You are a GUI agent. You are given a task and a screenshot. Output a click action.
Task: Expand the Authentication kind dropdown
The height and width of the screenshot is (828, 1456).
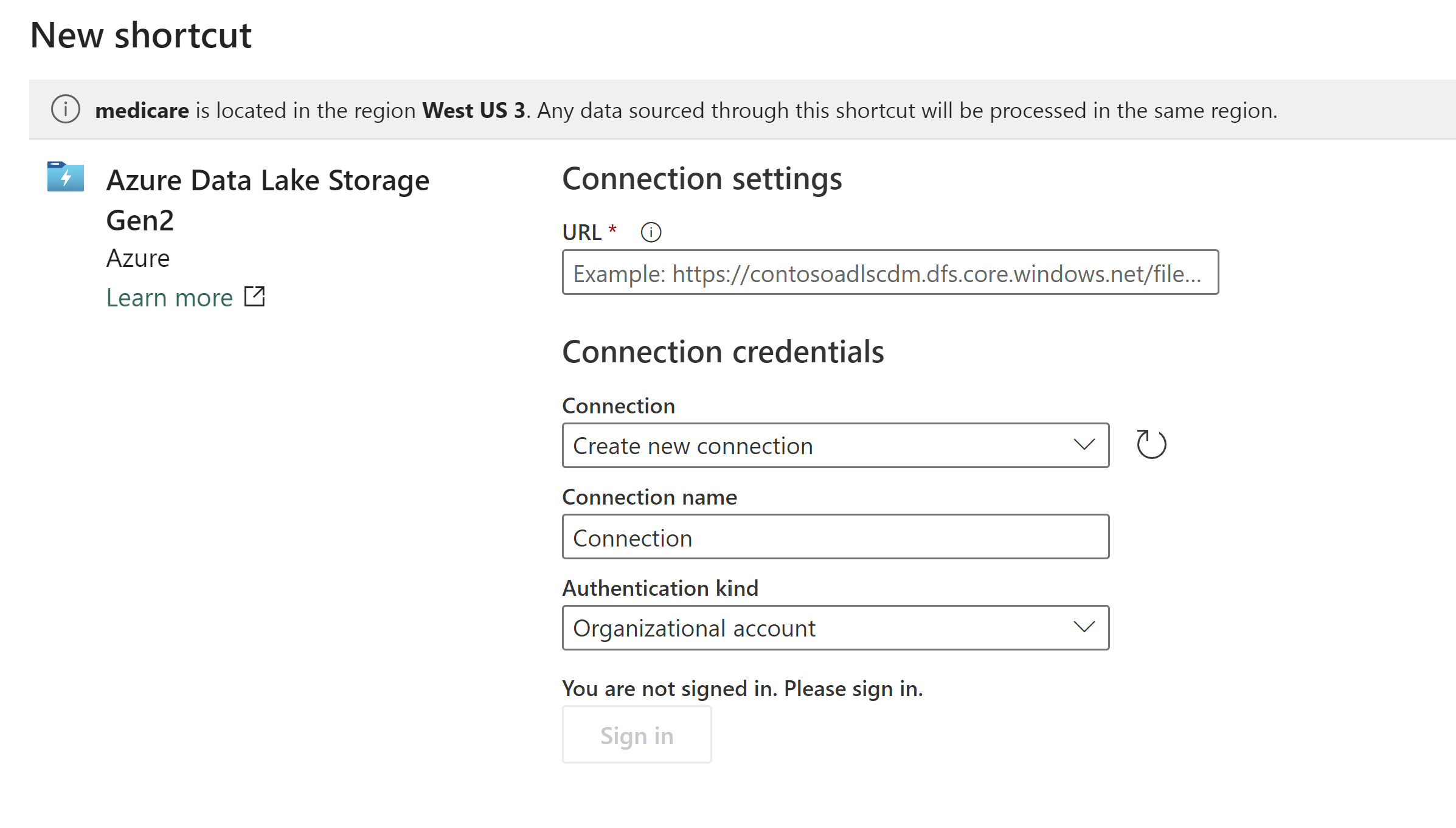[834, 628]
